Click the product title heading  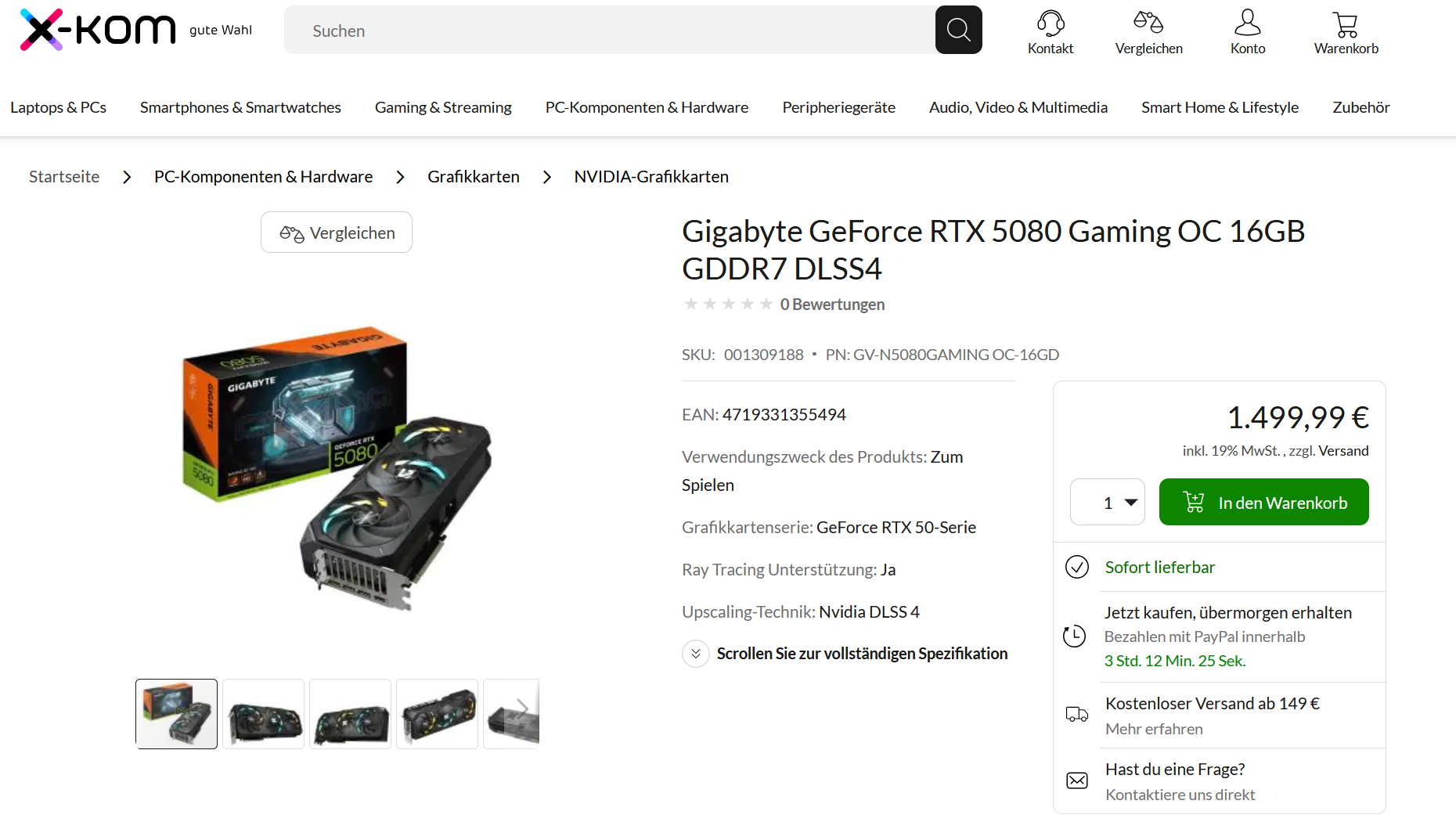993,250
